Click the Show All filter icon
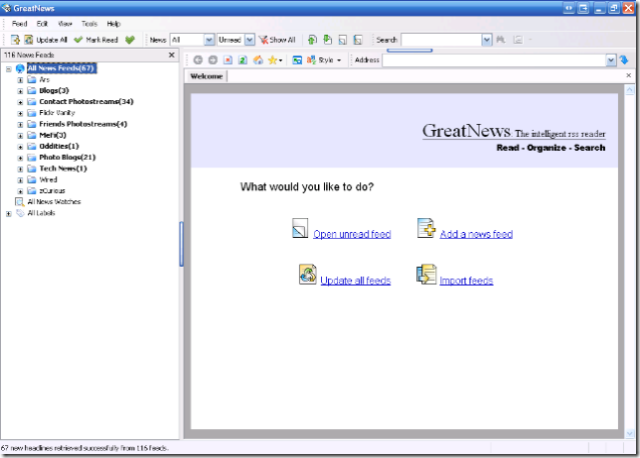This screenshot has width=640, height=458. point(263,40)
